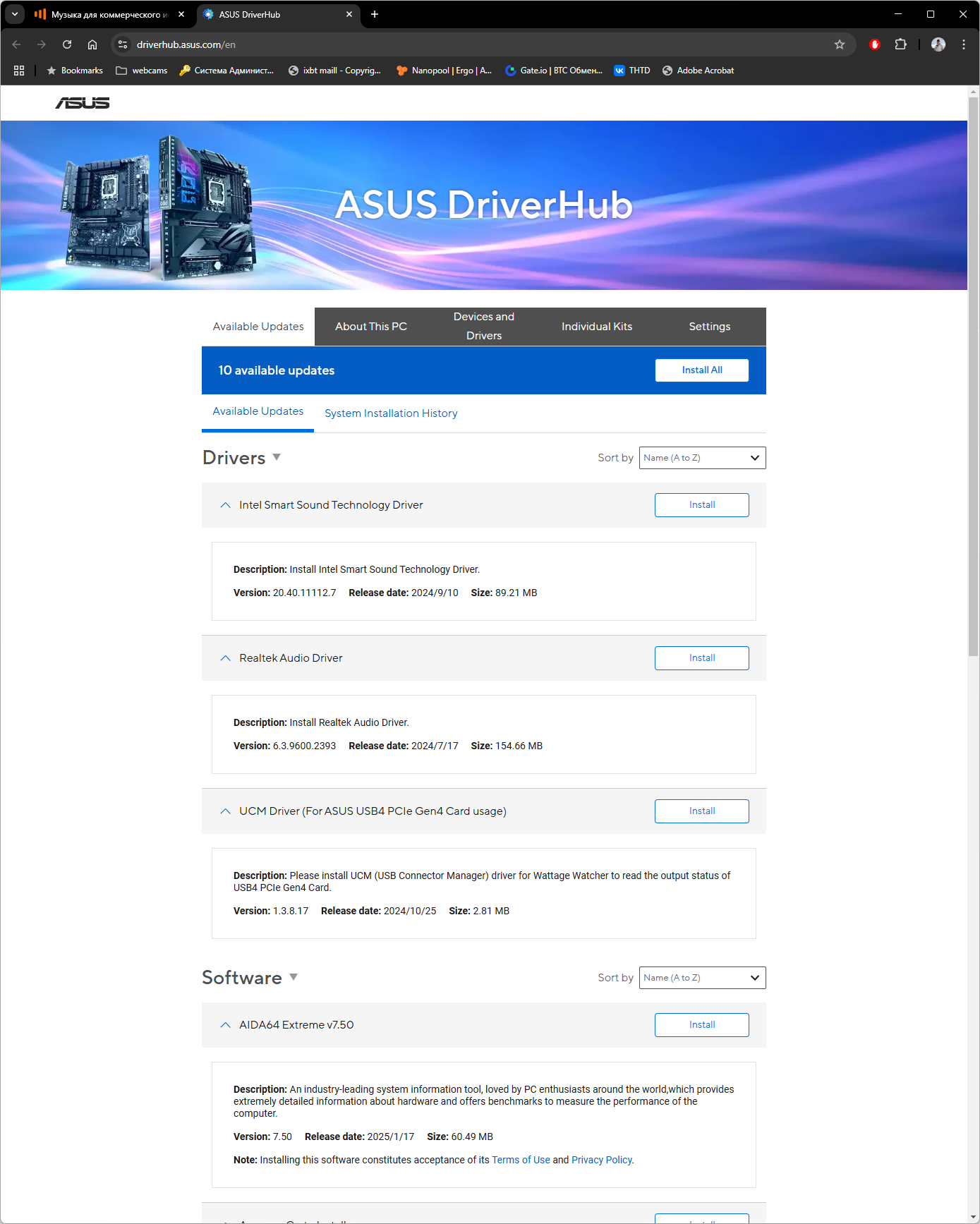Click the browser forward arrow
Viewport: 980px width, 1224px height.
tap(42, 44)
